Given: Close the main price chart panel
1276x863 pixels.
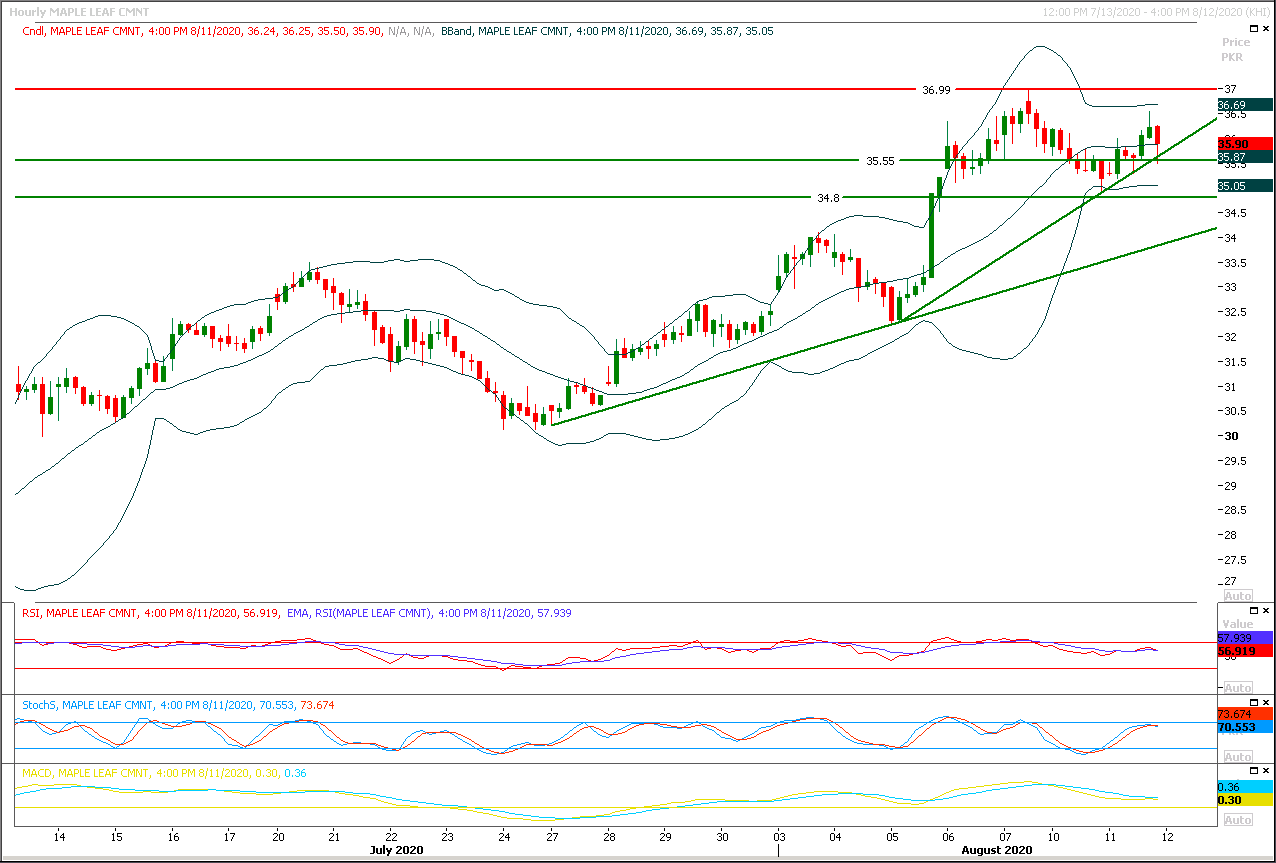Looking at the screenshot, I should [1265, 29].
